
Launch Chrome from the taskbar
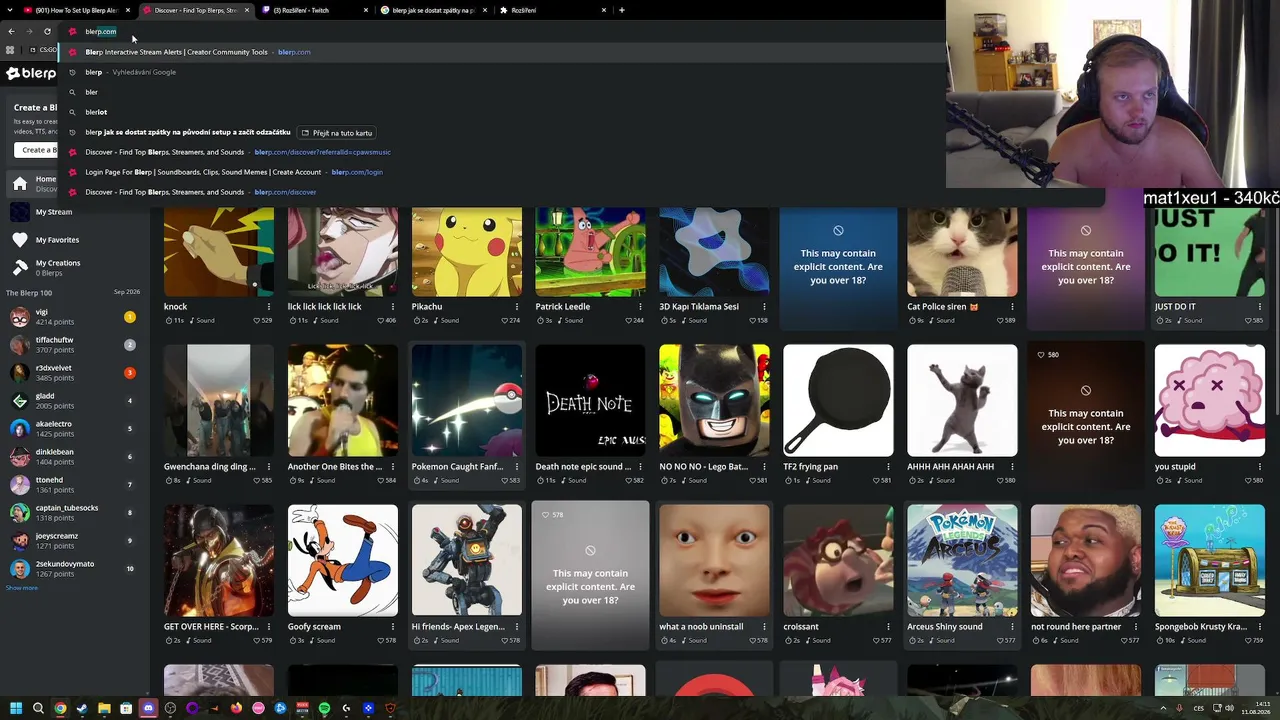60,709
